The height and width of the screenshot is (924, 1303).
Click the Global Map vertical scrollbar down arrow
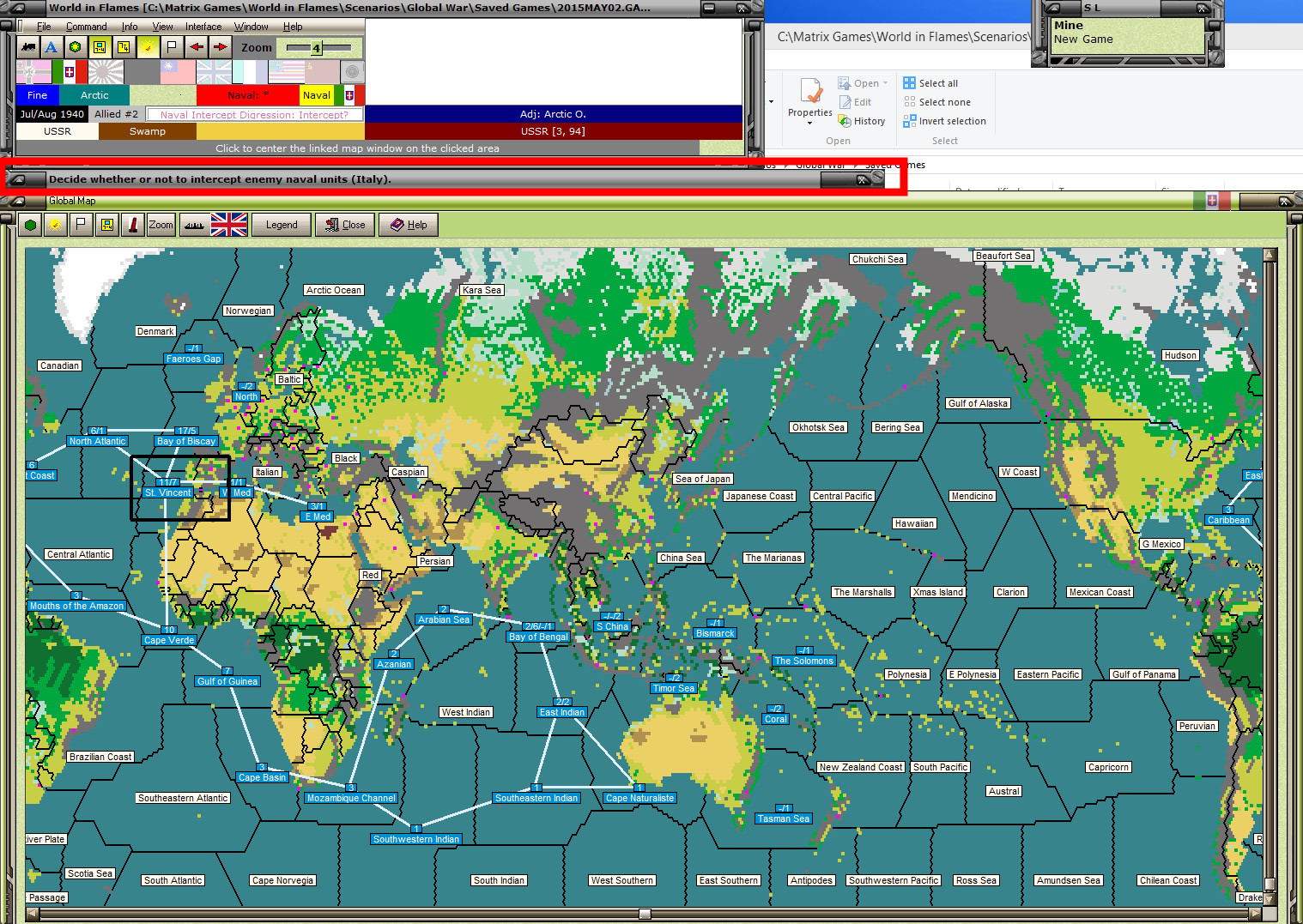(x=1270, y=898)
